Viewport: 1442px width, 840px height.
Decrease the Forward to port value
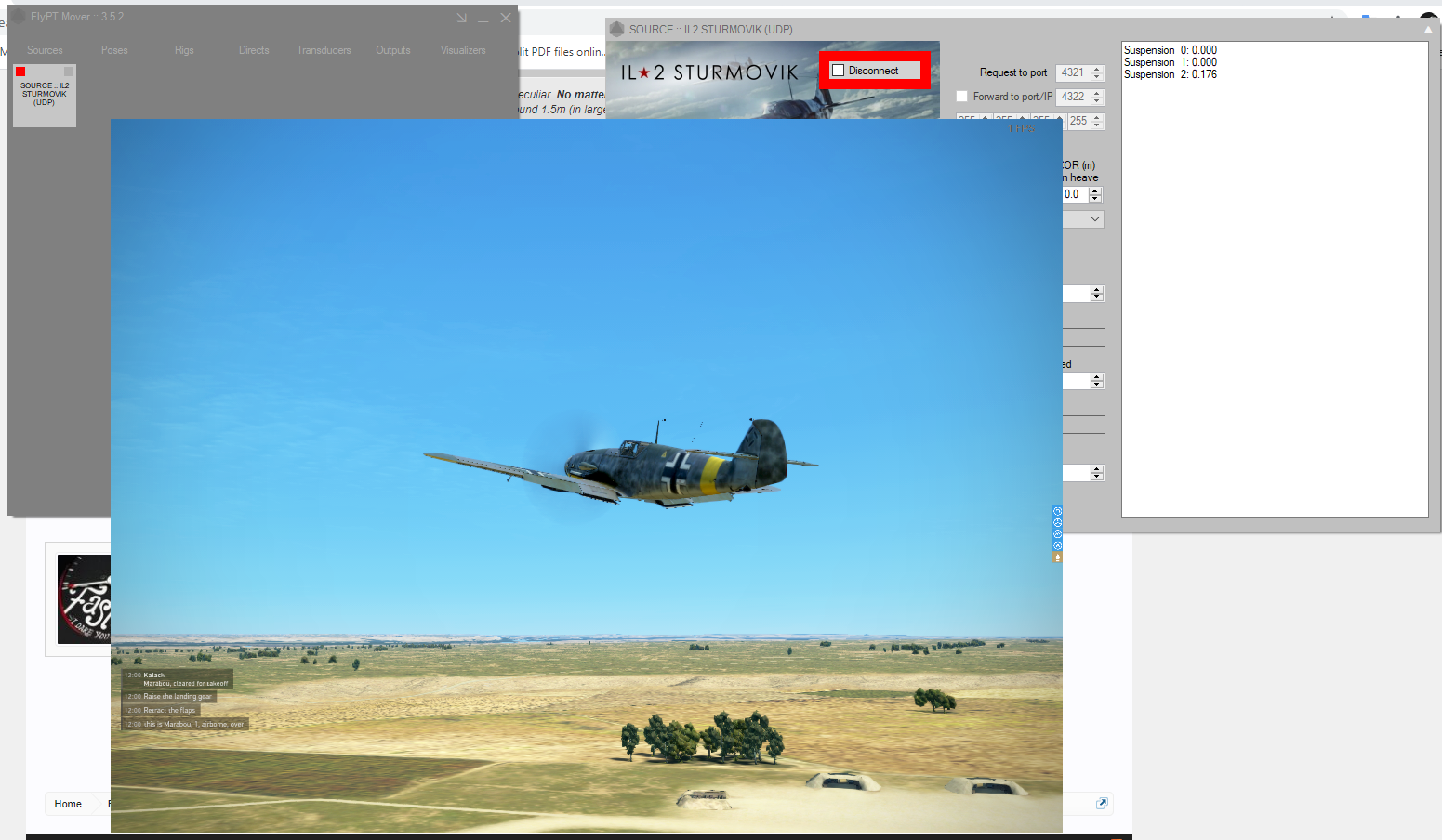1097,100
